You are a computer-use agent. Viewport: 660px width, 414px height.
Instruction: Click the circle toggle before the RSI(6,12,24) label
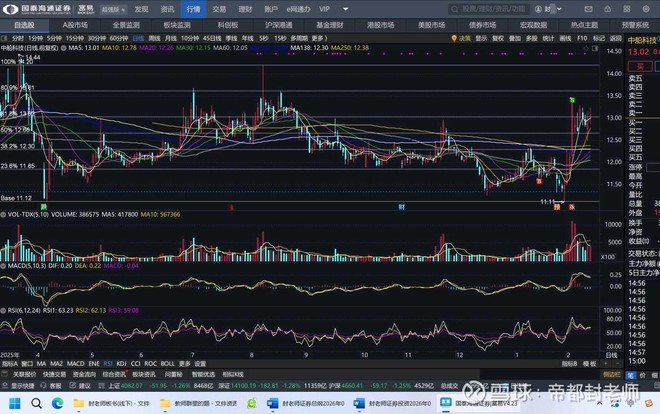pyautogui.click(x=3, y=310)
